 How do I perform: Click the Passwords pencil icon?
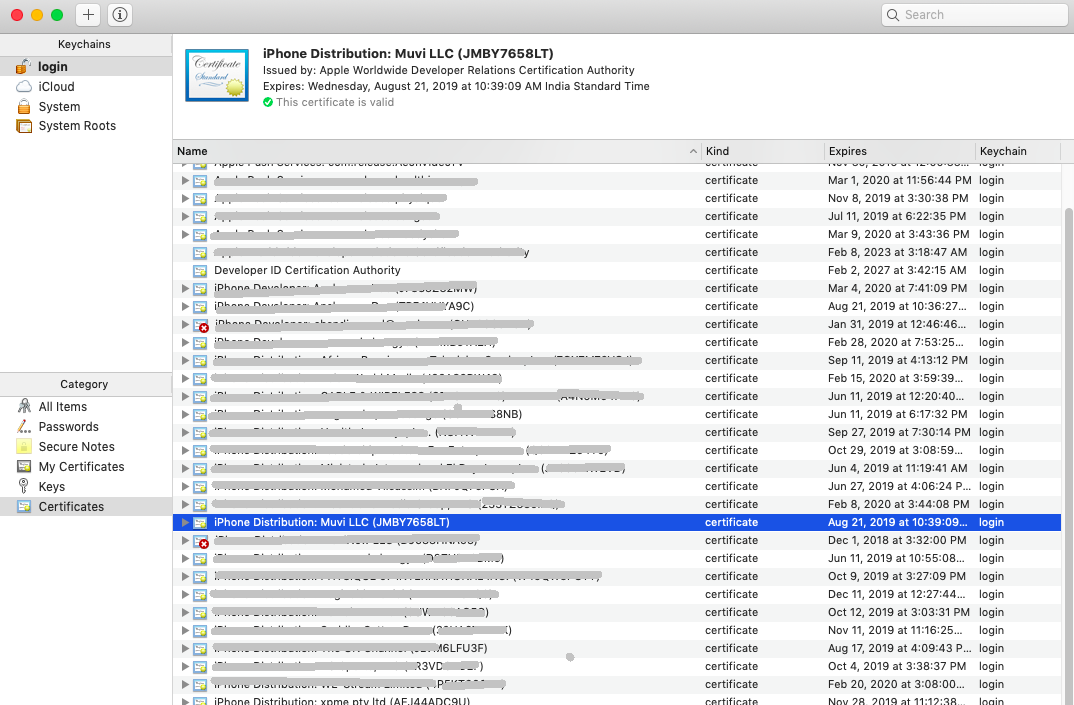pyautogui.click(x=24, y=426)
